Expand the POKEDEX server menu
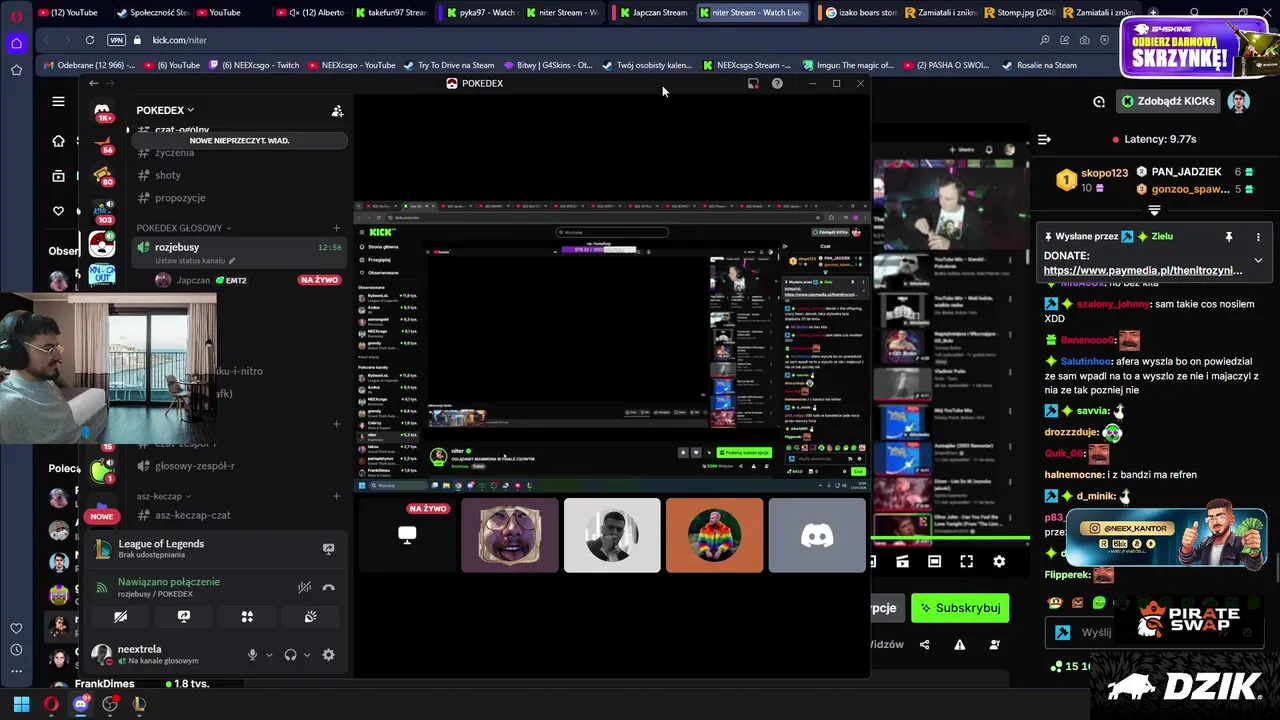Image resolution: width=1280 pixels, height=720 pixels. 166,110
